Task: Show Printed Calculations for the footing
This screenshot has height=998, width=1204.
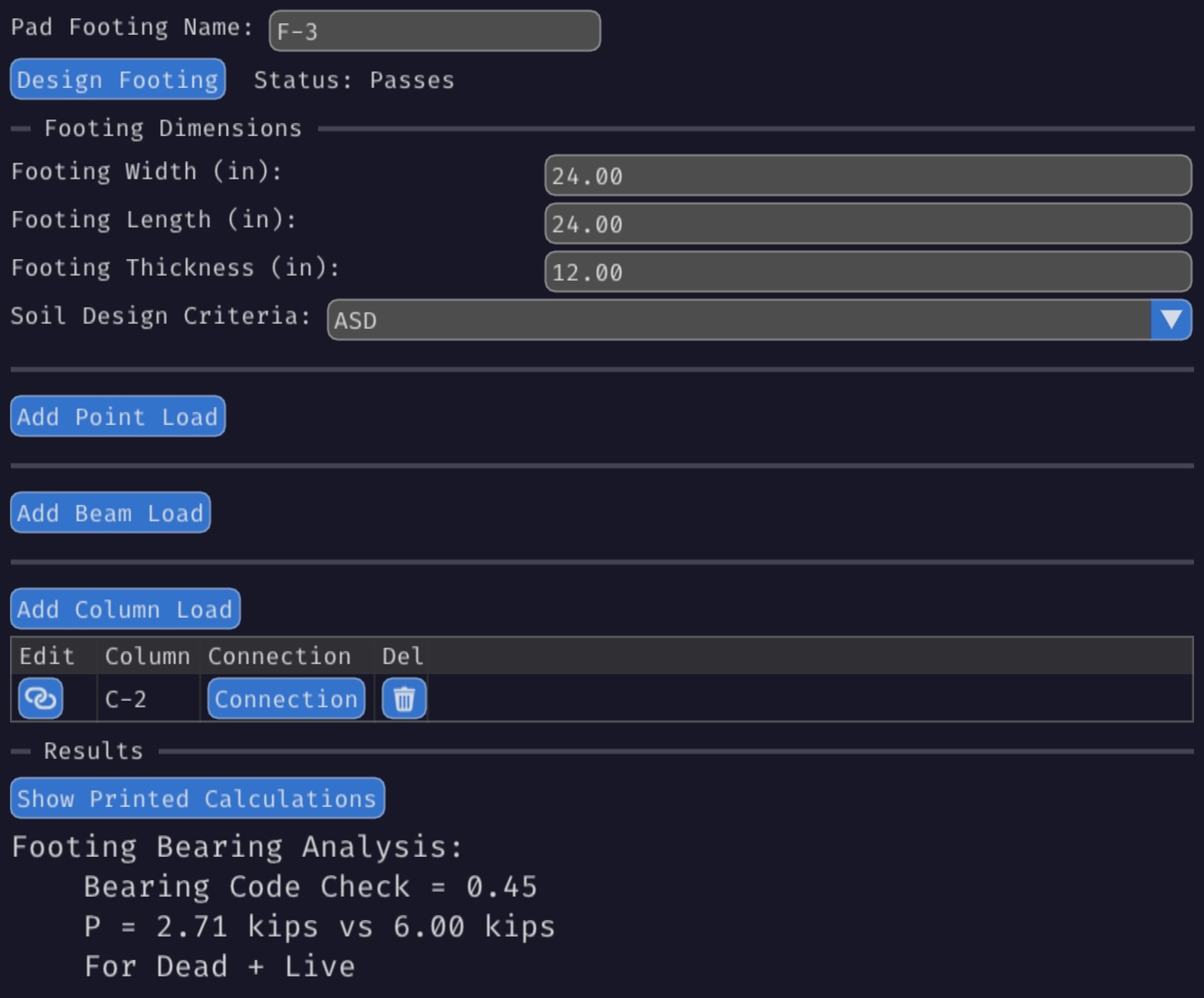Action: point(197,798)
